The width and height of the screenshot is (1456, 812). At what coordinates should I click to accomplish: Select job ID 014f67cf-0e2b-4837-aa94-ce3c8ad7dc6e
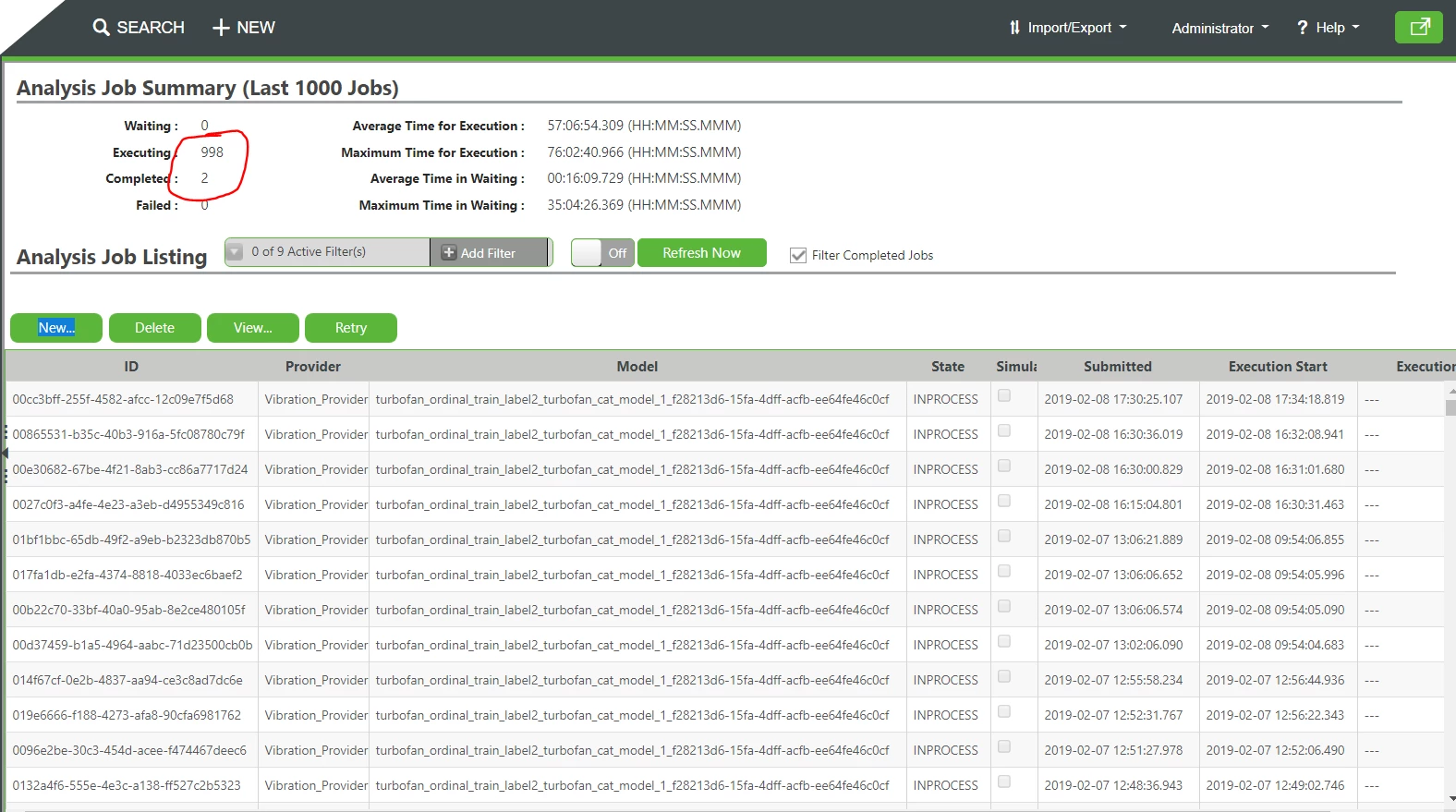point(127,680)
